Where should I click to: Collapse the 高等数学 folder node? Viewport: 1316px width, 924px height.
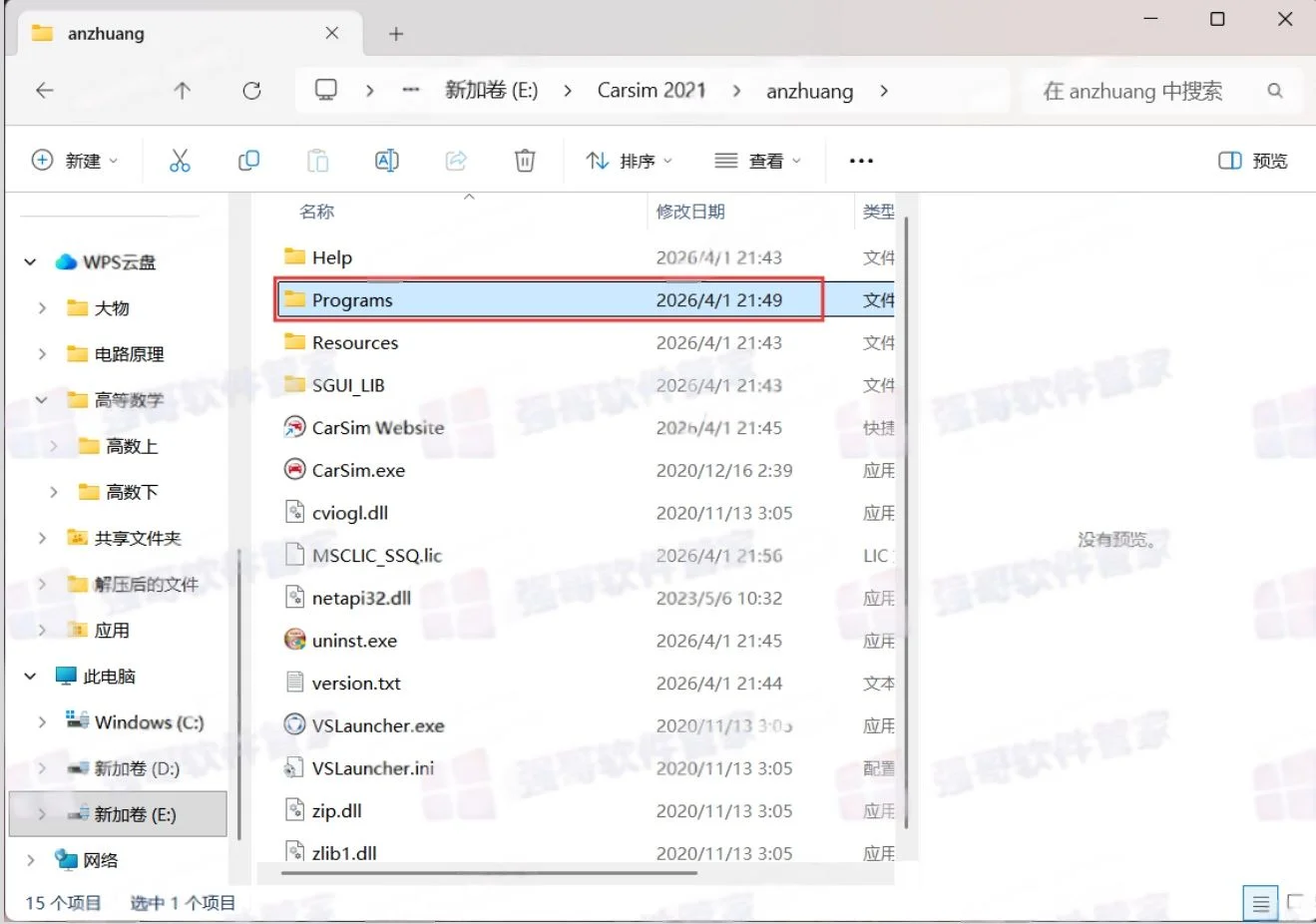point(42,400)
